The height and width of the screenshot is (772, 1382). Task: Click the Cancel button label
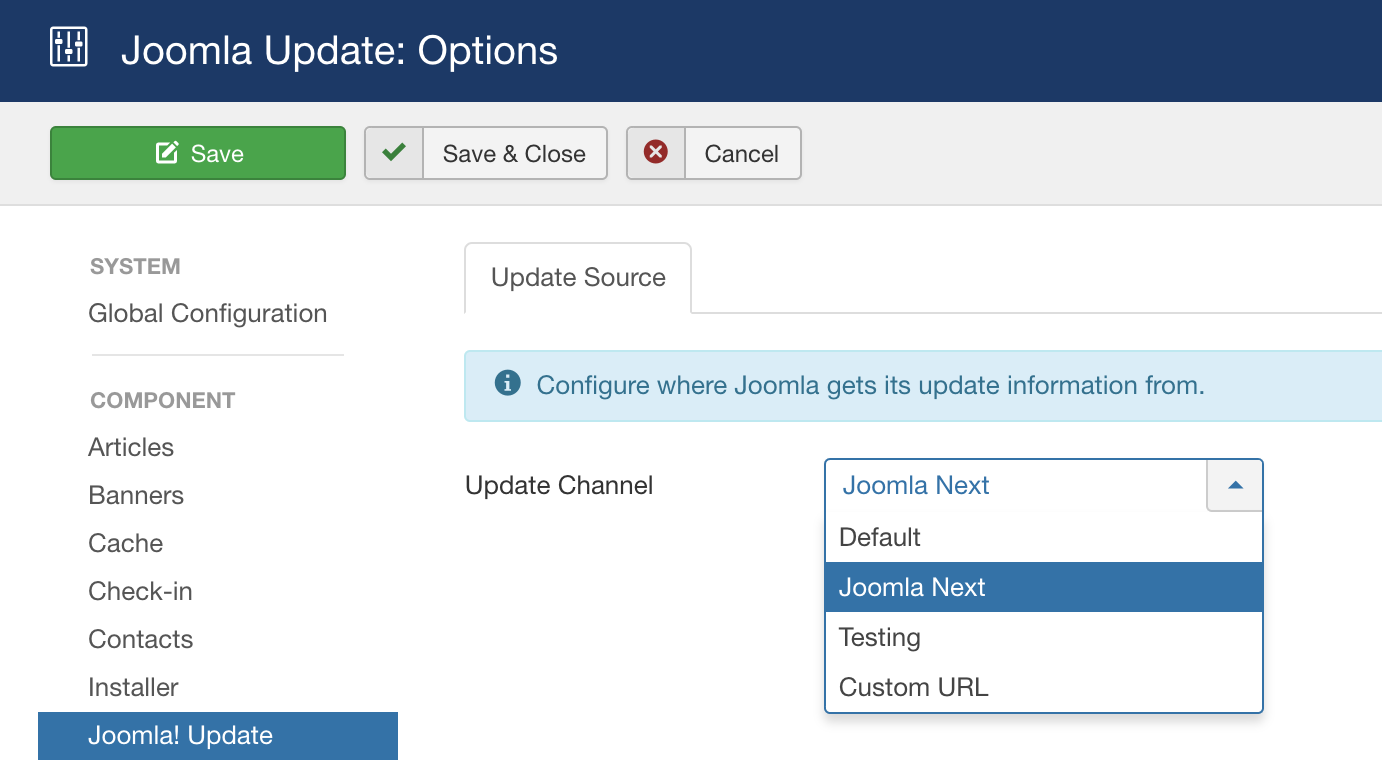742,153
